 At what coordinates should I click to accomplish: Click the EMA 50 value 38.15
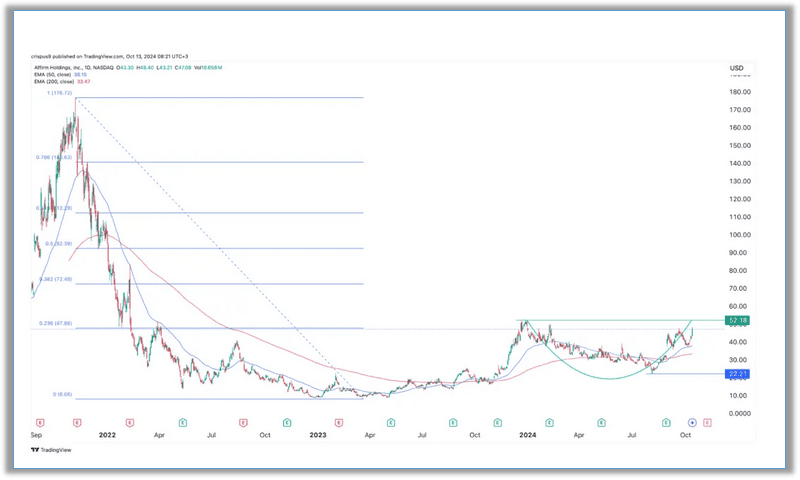(80, 74)
